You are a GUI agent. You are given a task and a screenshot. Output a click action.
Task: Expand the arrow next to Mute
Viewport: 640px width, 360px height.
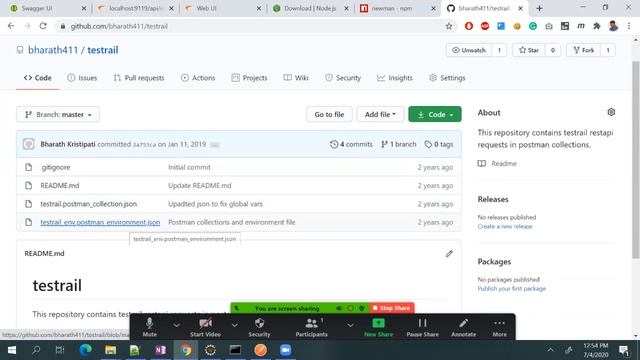[x=176, y=325]
